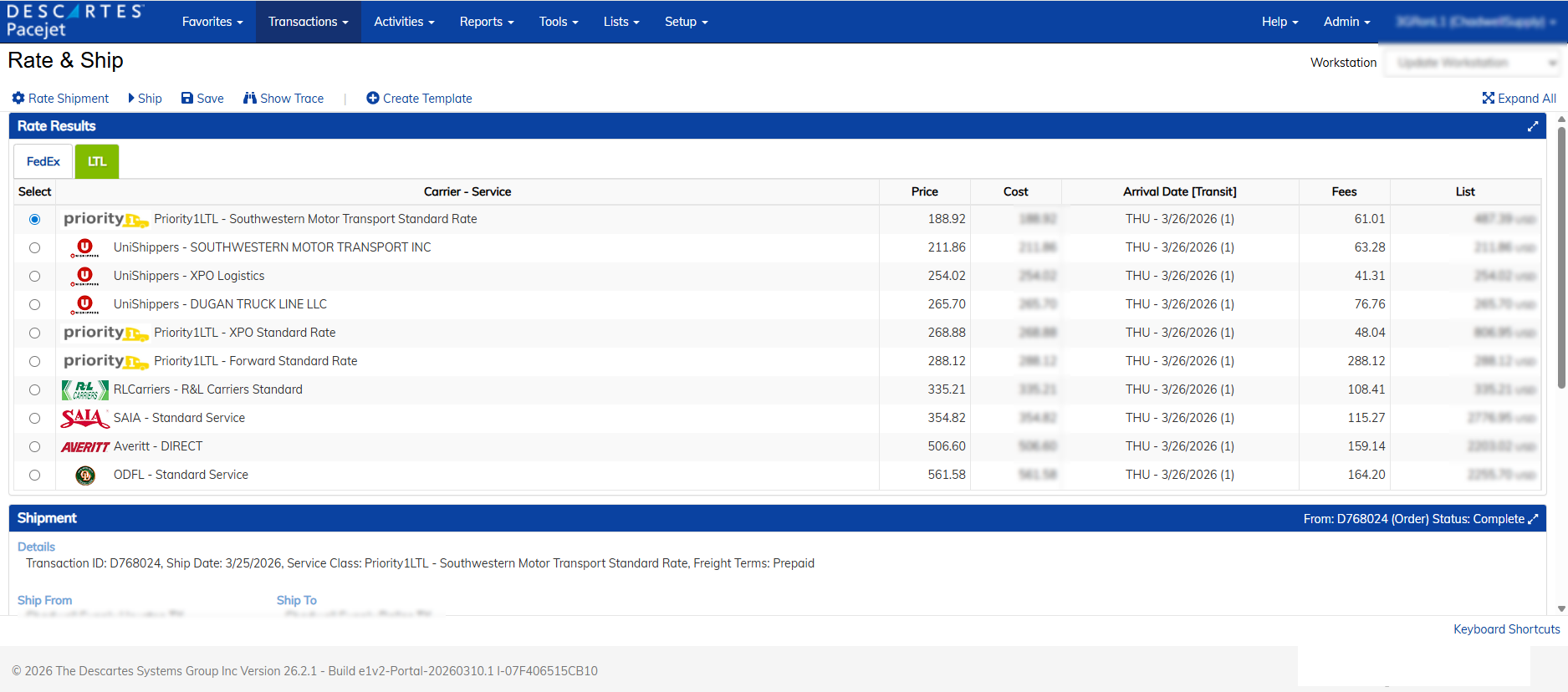The height and width of the screenshot is (692, 1568).
Task: Click the shipment Details link
Action: point(36,547)
